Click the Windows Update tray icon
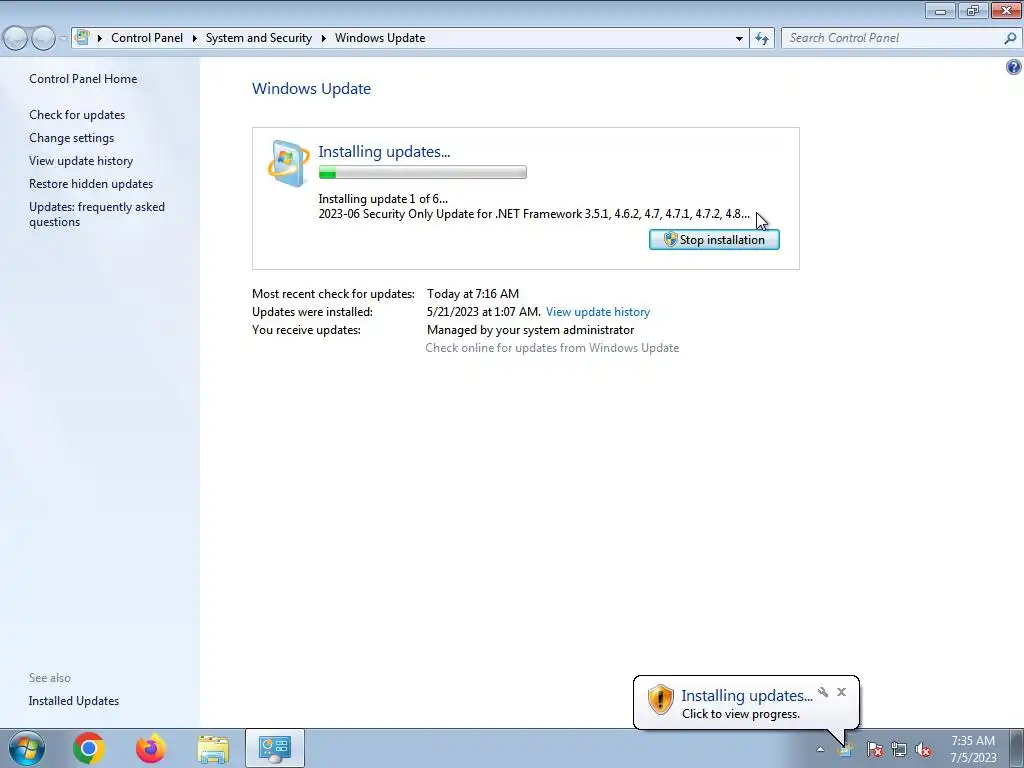The width and height of the screenshot is (1024, 768). point(845,750)
